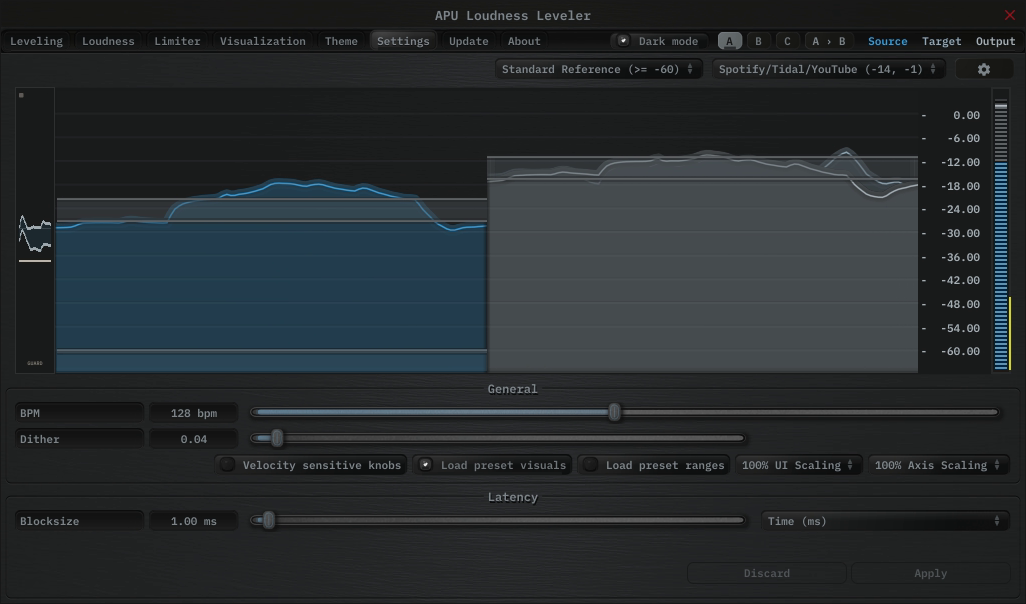Select preset slot A
The height and width of the screenshot is (604, 1026).
[730, 41]
